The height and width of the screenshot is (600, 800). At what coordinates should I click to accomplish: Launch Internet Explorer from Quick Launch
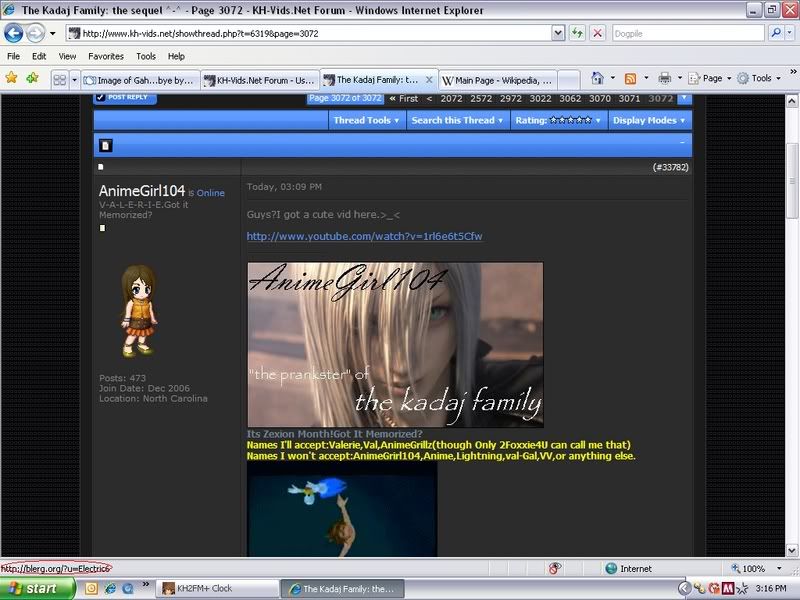pos(110,589)
